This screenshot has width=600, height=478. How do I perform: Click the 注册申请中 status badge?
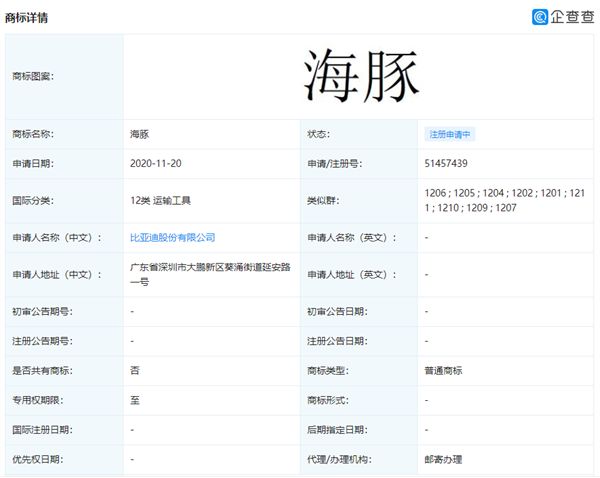click(450, 134)
